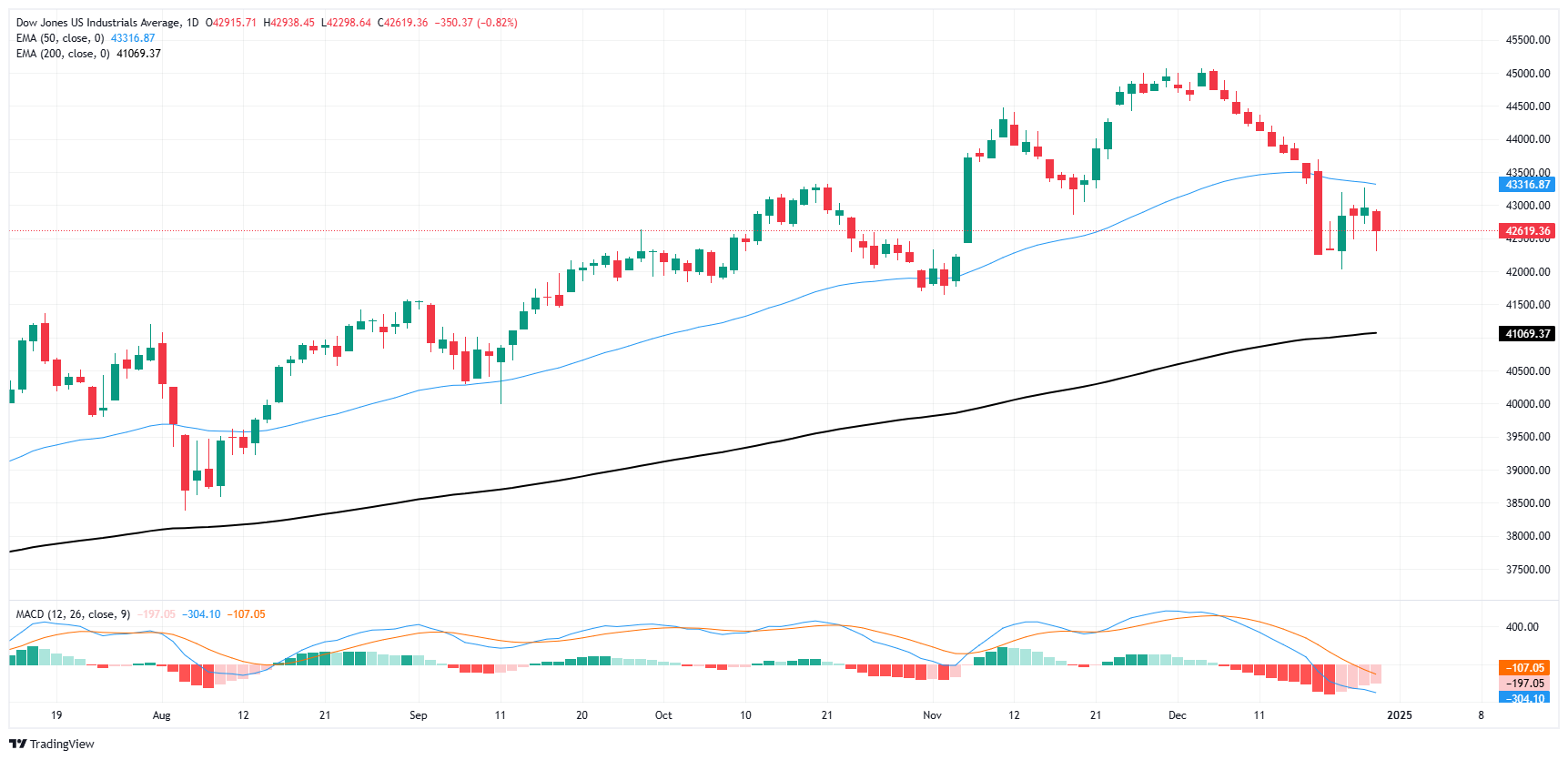Image resolution: width=1568 pixels, height=760 pixels.
Task: Click the red 42619.36 current price tag
Action: pyautogui.click(x=1527, y=231)
